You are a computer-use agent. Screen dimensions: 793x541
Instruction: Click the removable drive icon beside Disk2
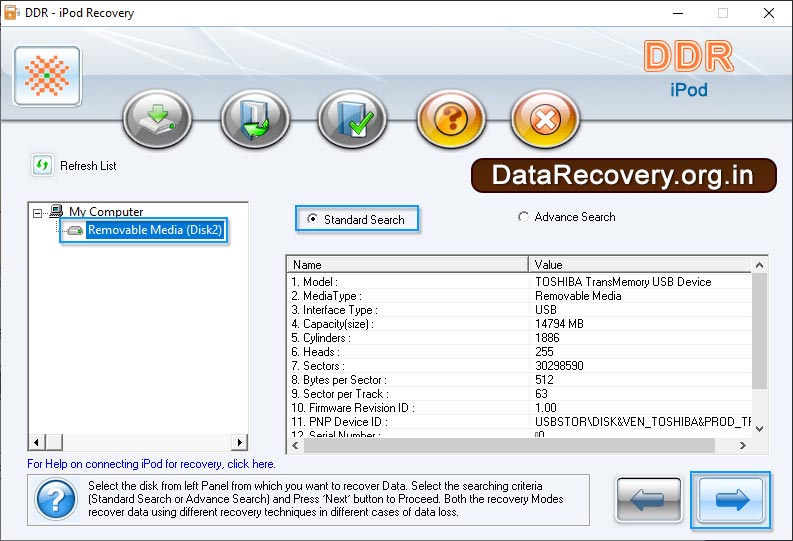75,231
